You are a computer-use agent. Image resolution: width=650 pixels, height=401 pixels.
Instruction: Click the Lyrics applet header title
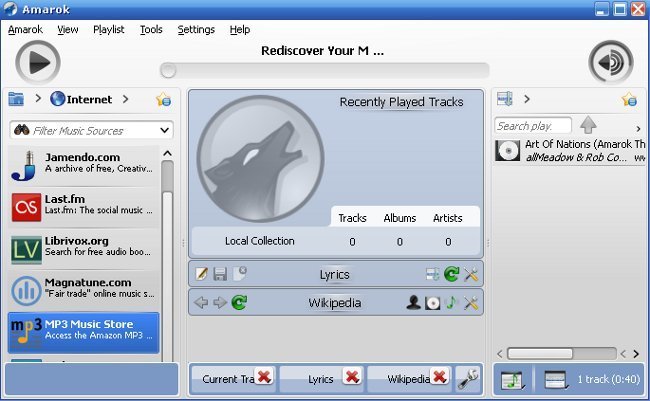click(335, 275)
